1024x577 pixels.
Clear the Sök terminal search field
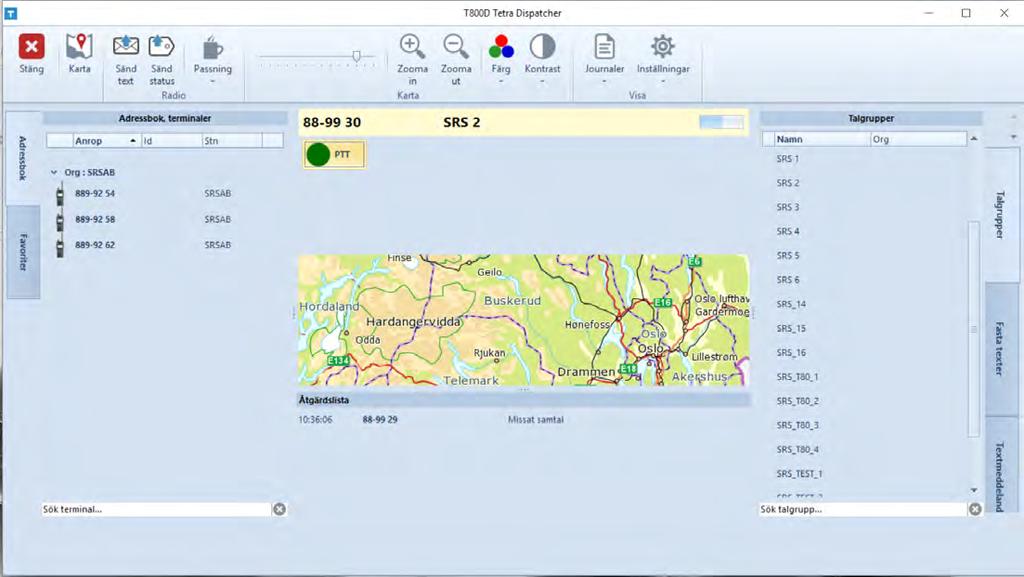pyautogui.click(x=279, y=509)
